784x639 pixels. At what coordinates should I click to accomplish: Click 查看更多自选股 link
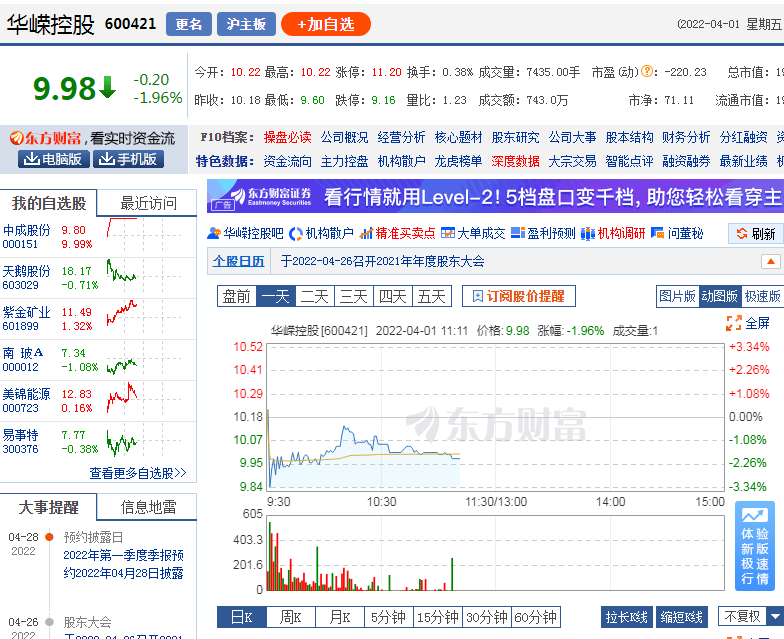(138, 473)
